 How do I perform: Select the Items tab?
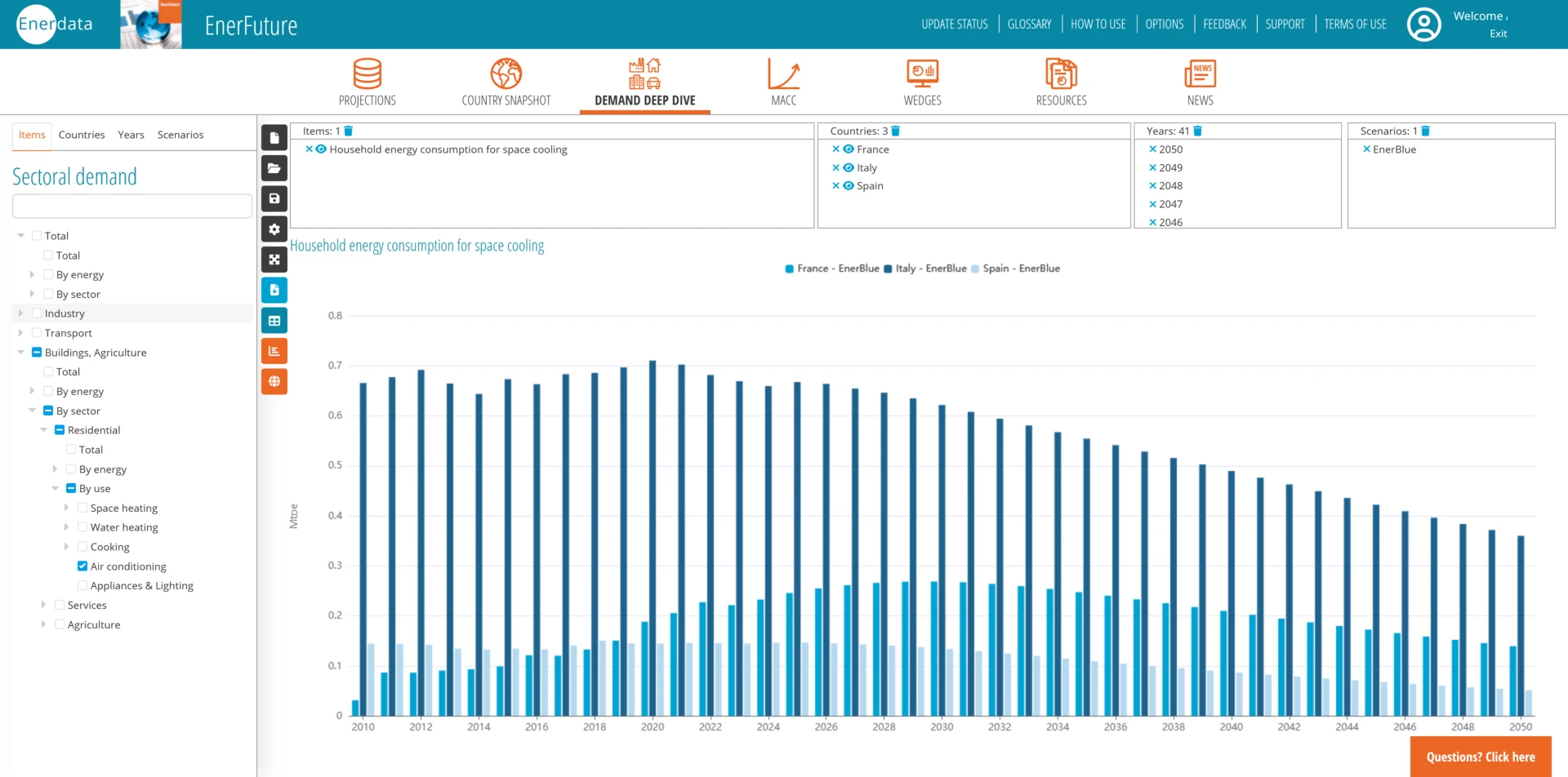(x=32, y=135)
